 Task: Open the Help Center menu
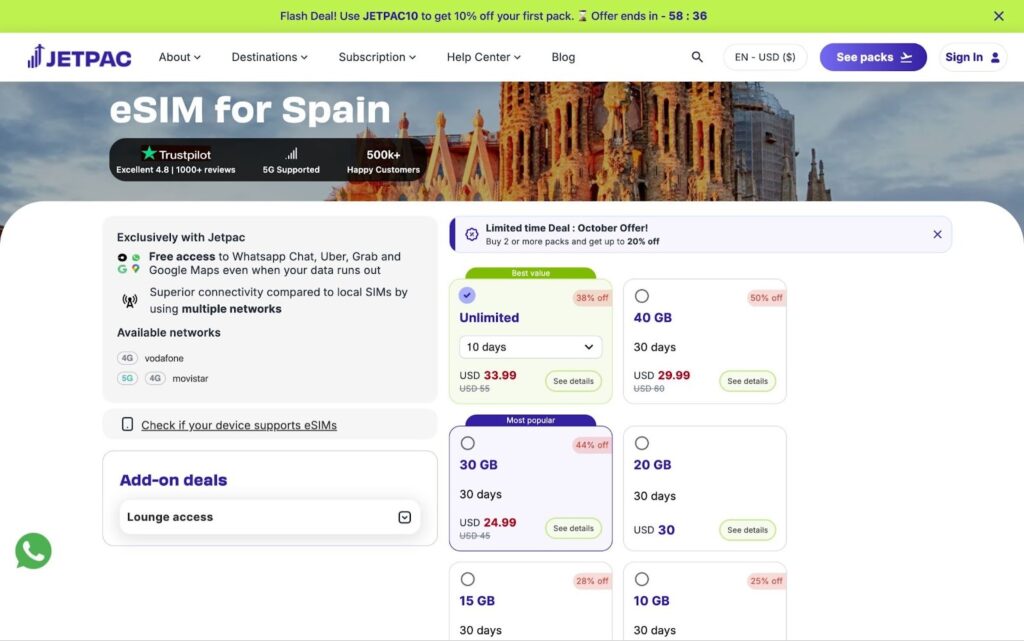pos(483,57)
